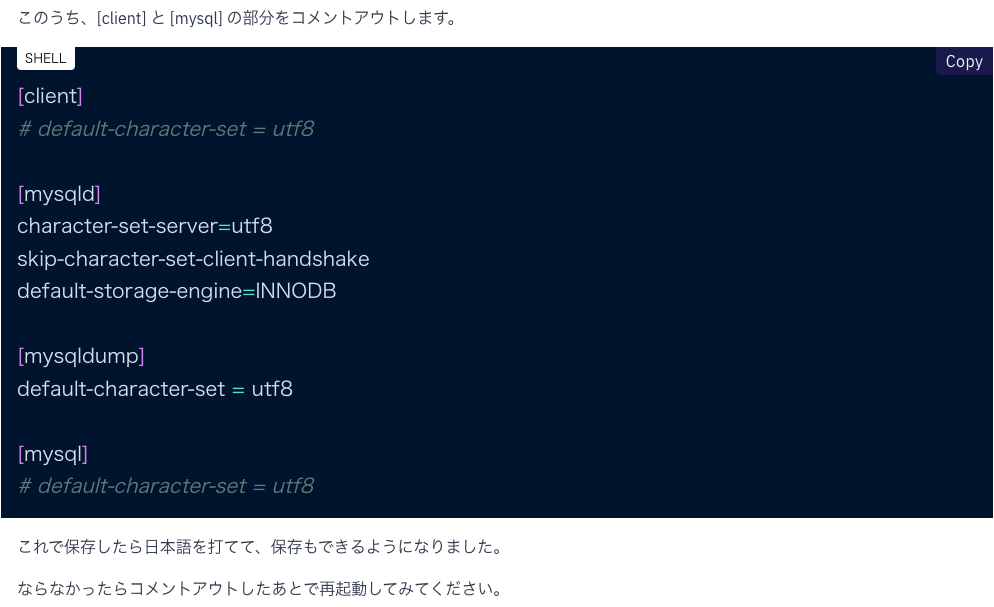Click the [client] section header line
The width and height of the screenshot is (994, 607).
point(50,96)
